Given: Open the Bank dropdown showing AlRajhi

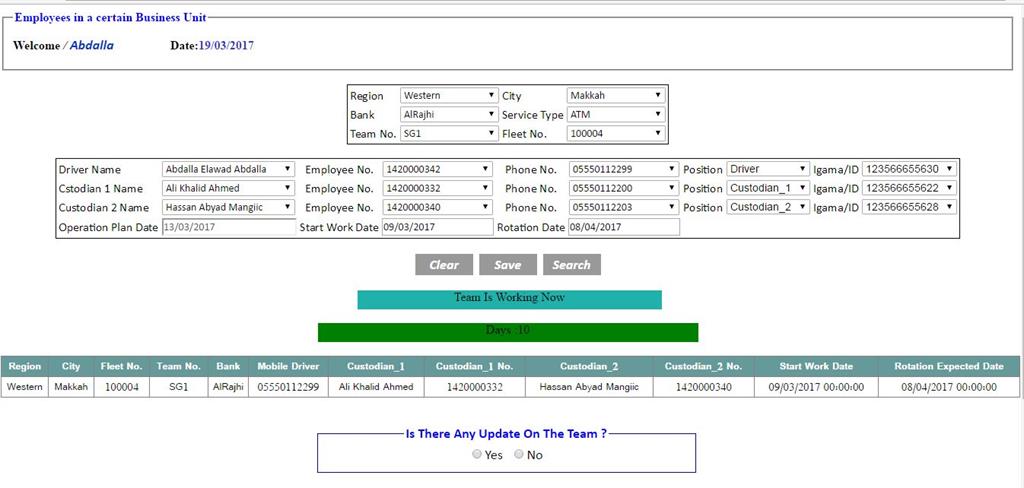Looking at the screenshot, I should pos(449,114).
